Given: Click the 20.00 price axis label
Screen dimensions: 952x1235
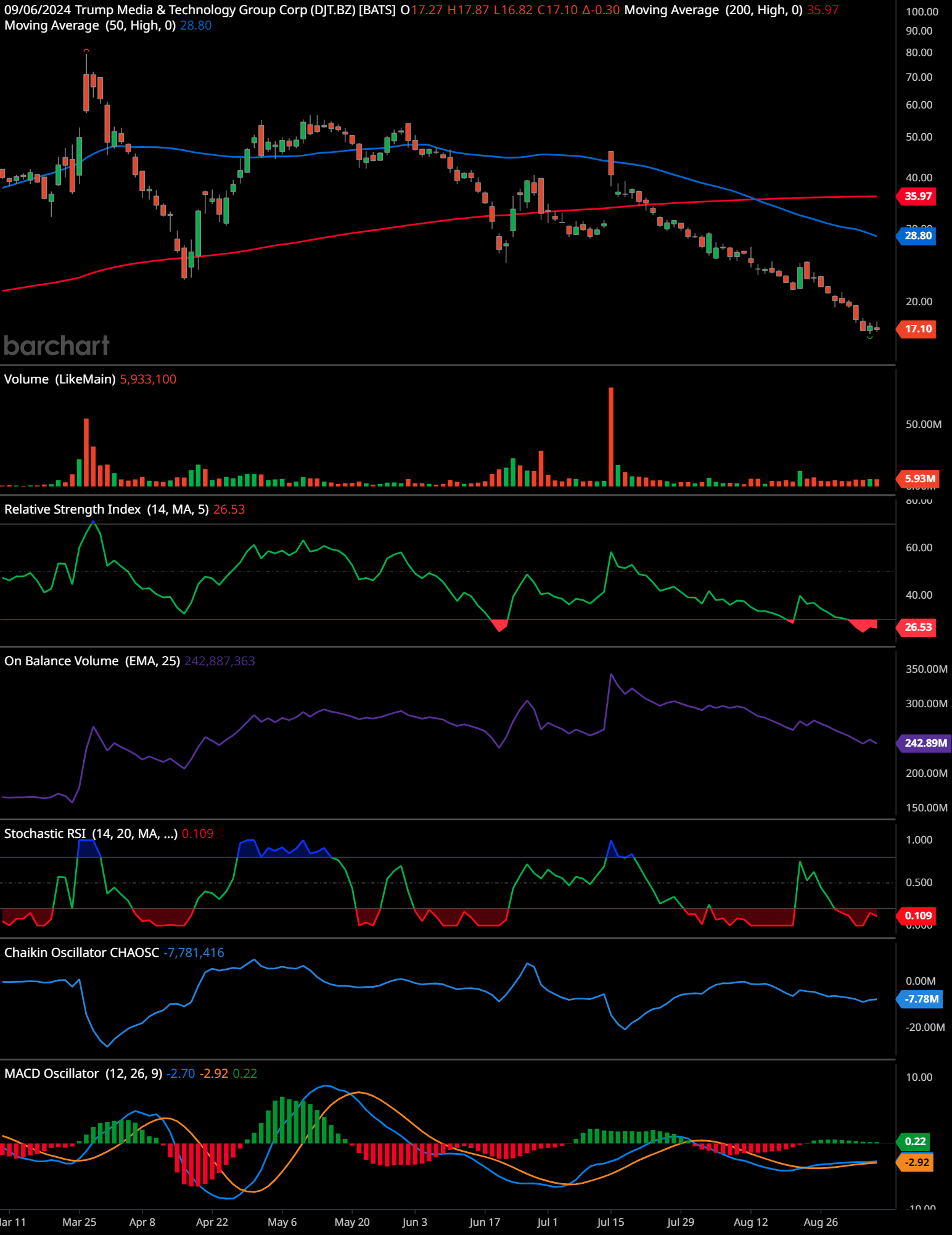Looking at the screenshot, I should (919, 302).
